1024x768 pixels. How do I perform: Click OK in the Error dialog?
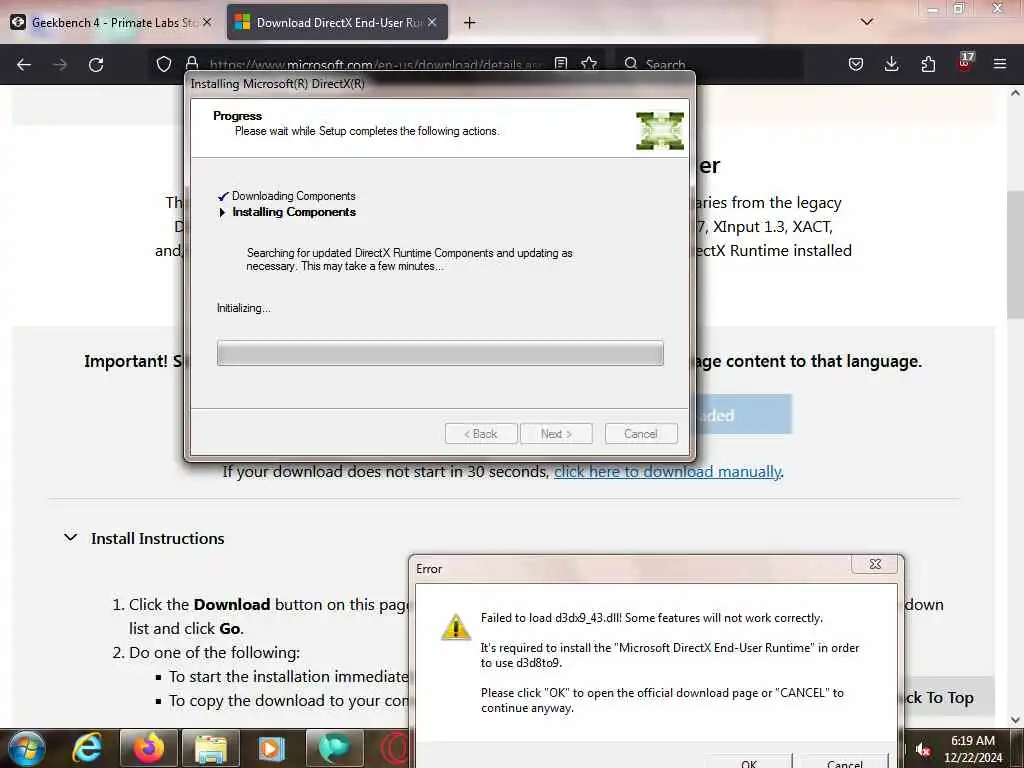749,762
